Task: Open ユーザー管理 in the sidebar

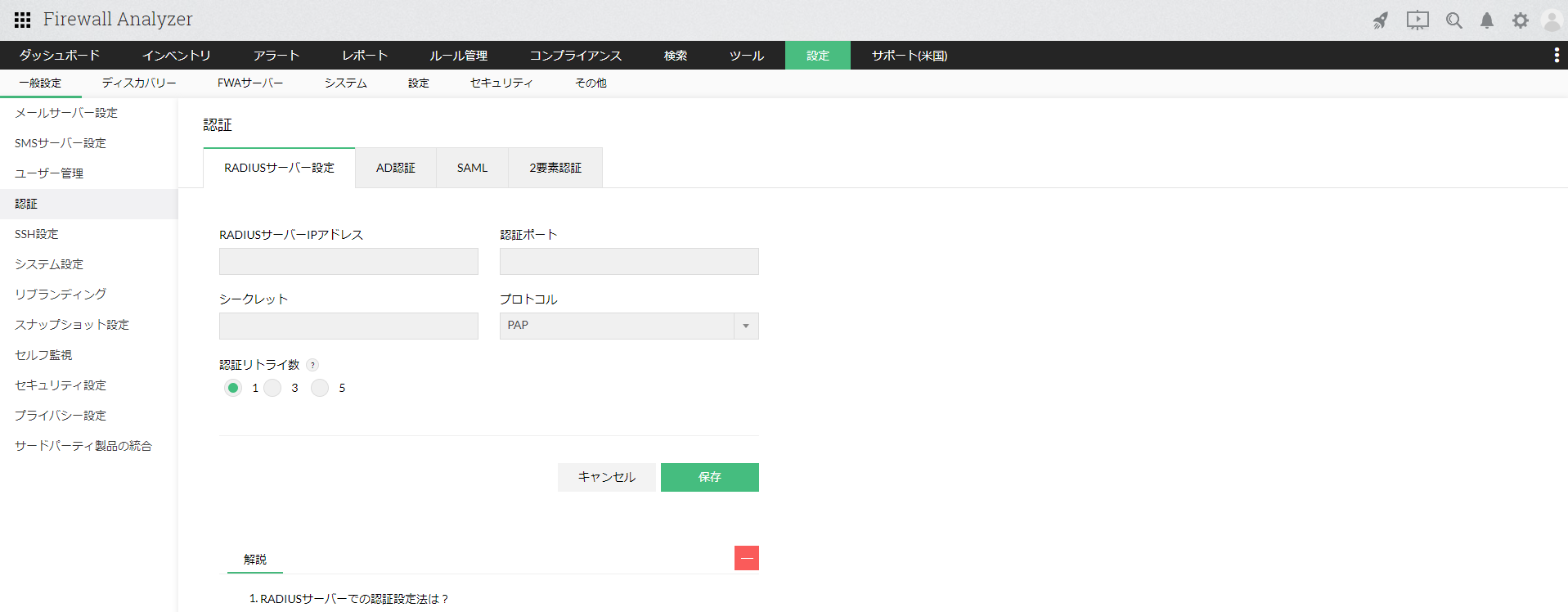Action: point(49,173)
